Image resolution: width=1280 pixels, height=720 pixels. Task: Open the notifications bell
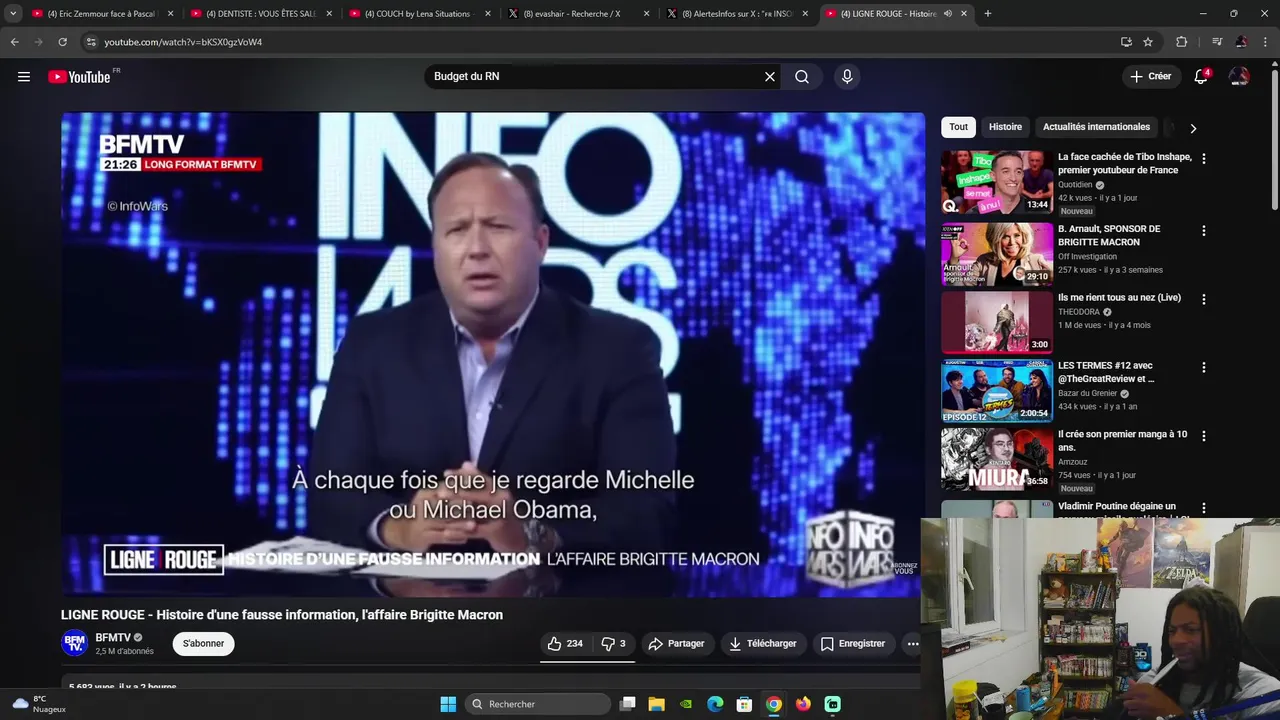tap(1201, 77)
